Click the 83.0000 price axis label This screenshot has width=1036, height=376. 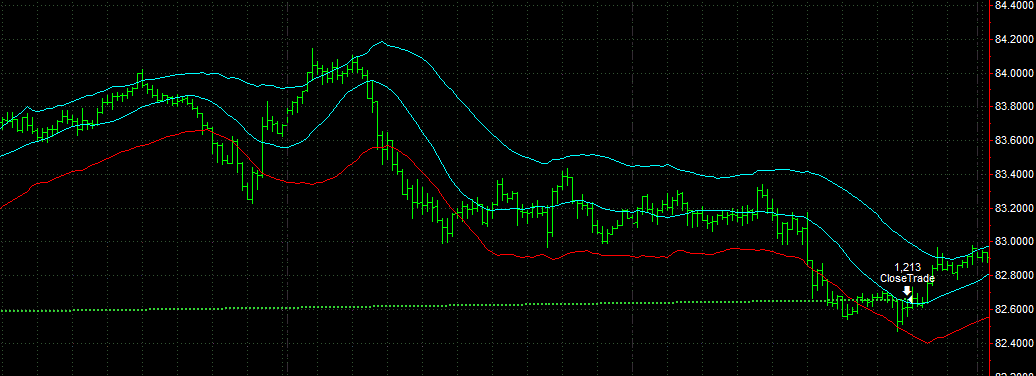point(1014,242)
